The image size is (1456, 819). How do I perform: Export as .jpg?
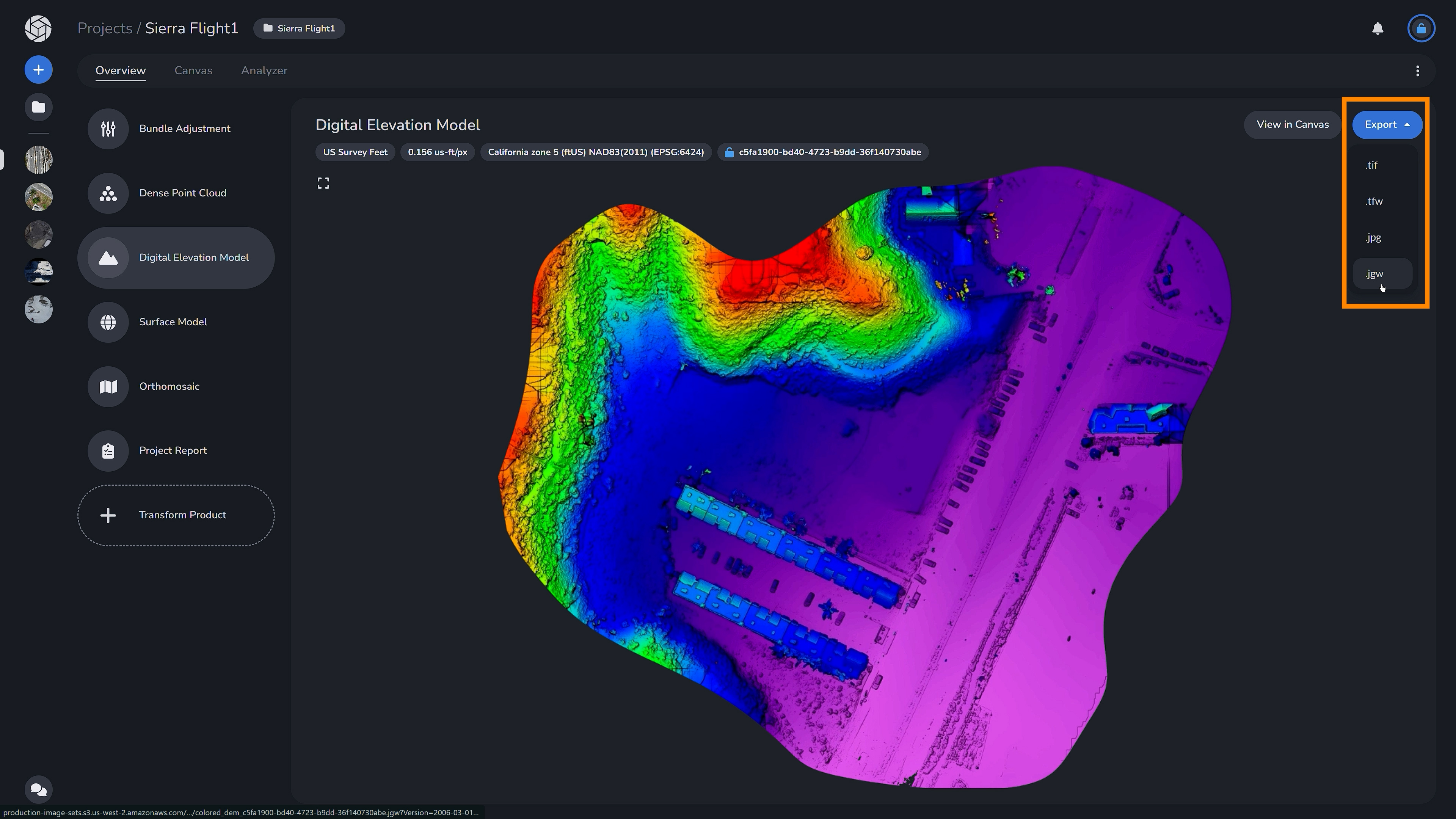pos(1382,237)
